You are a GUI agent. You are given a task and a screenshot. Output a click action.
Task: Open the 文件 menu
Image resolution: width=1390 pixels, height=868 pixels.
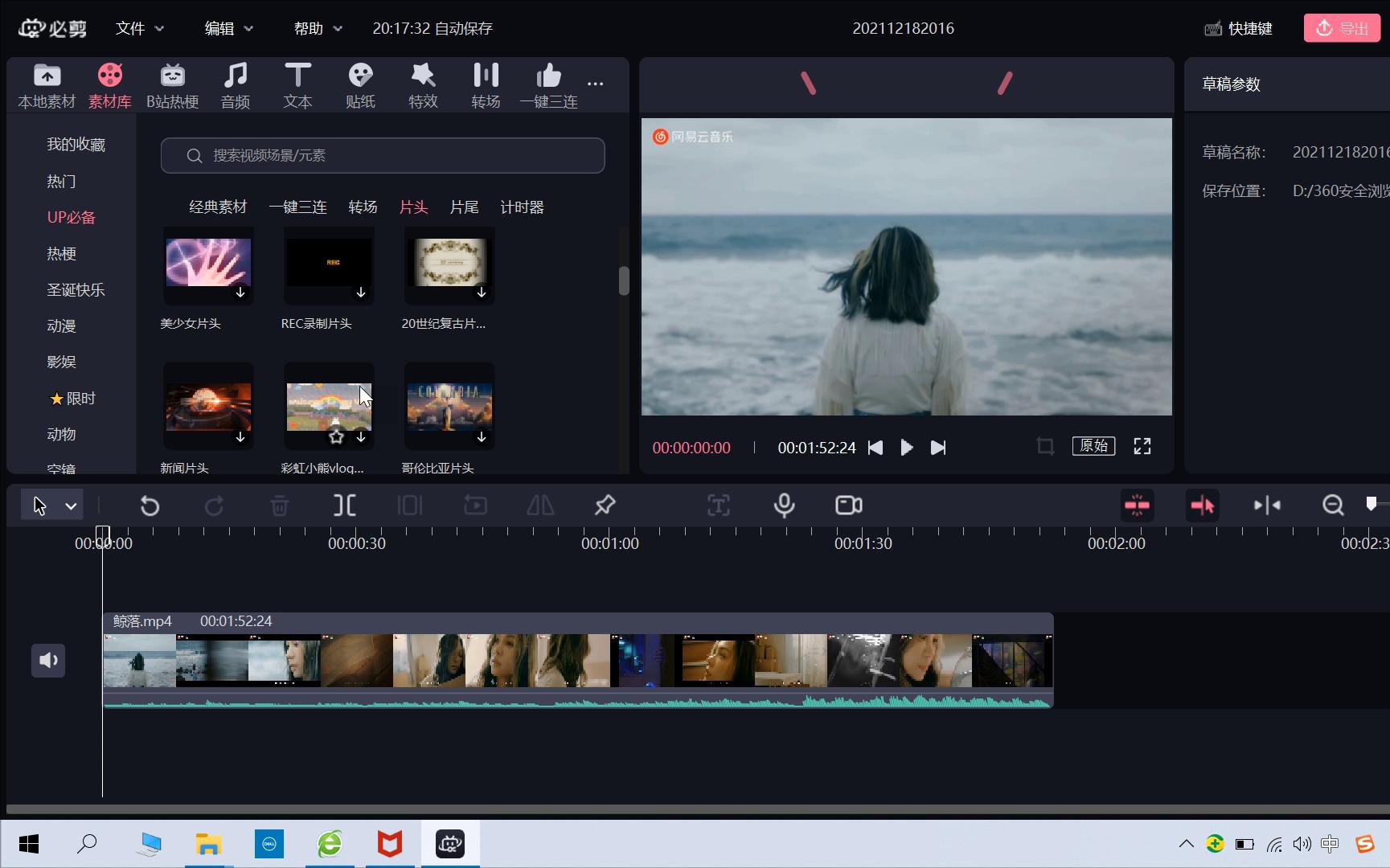pos(139,28)
